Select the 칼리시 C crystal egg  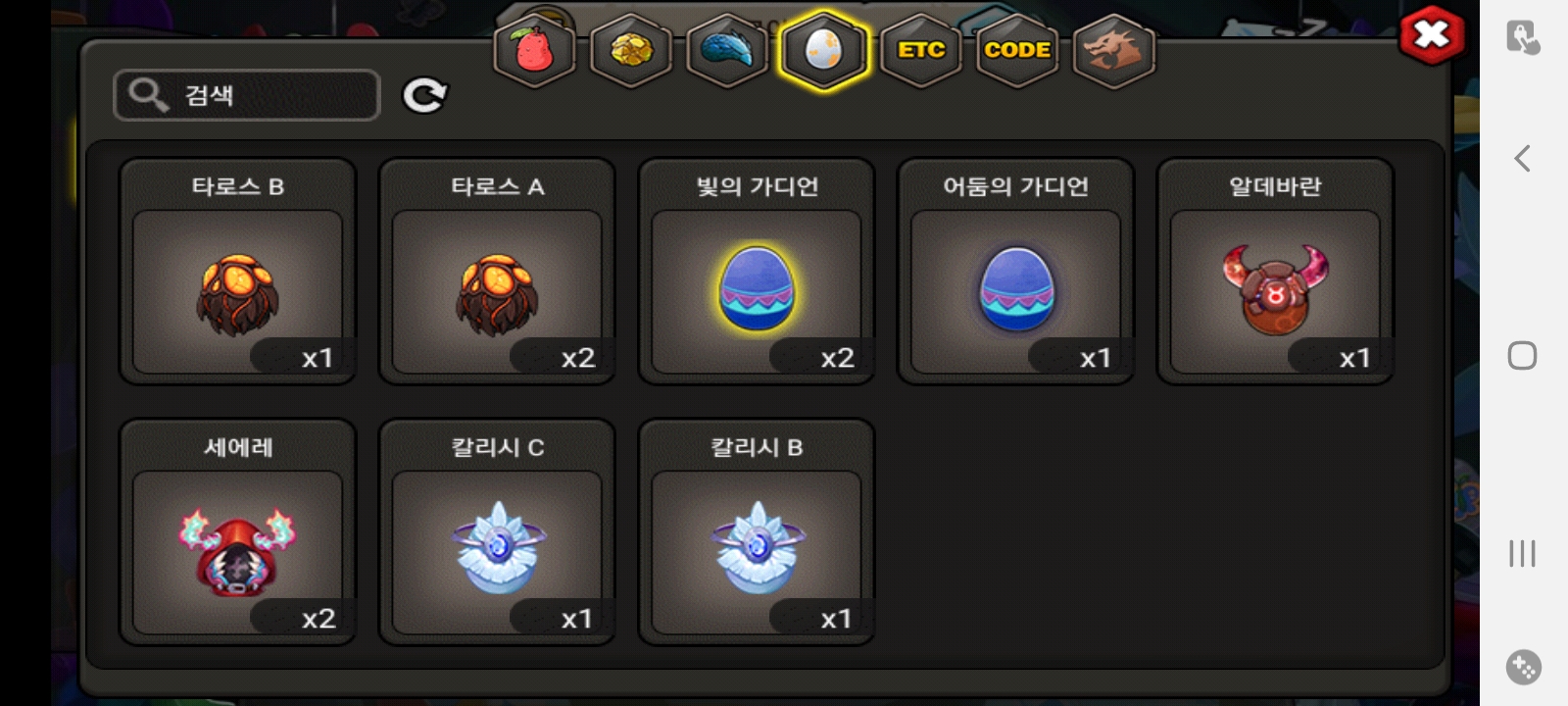click(497, 532)
